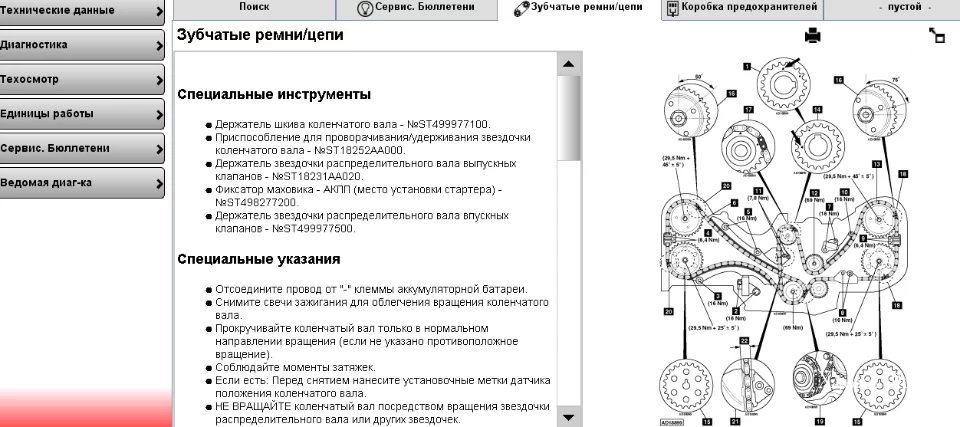The image size is (960, 427).
Task: Expand arrow on Ведомая диаг-ка button
Action: pyautogui.click(x=159, y=183)
